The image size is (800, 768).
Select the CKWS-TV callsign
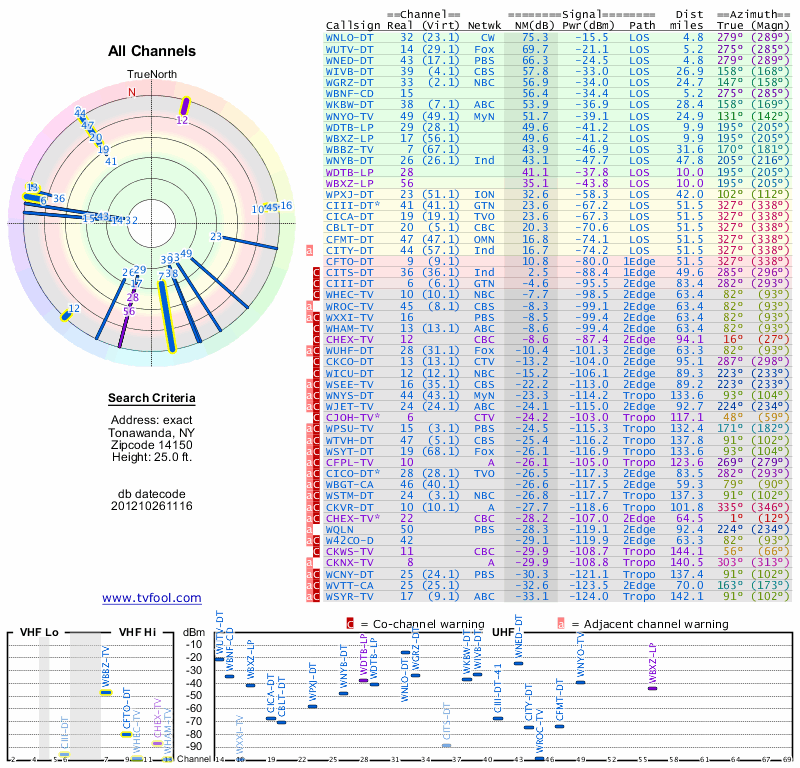coord(349,552)
